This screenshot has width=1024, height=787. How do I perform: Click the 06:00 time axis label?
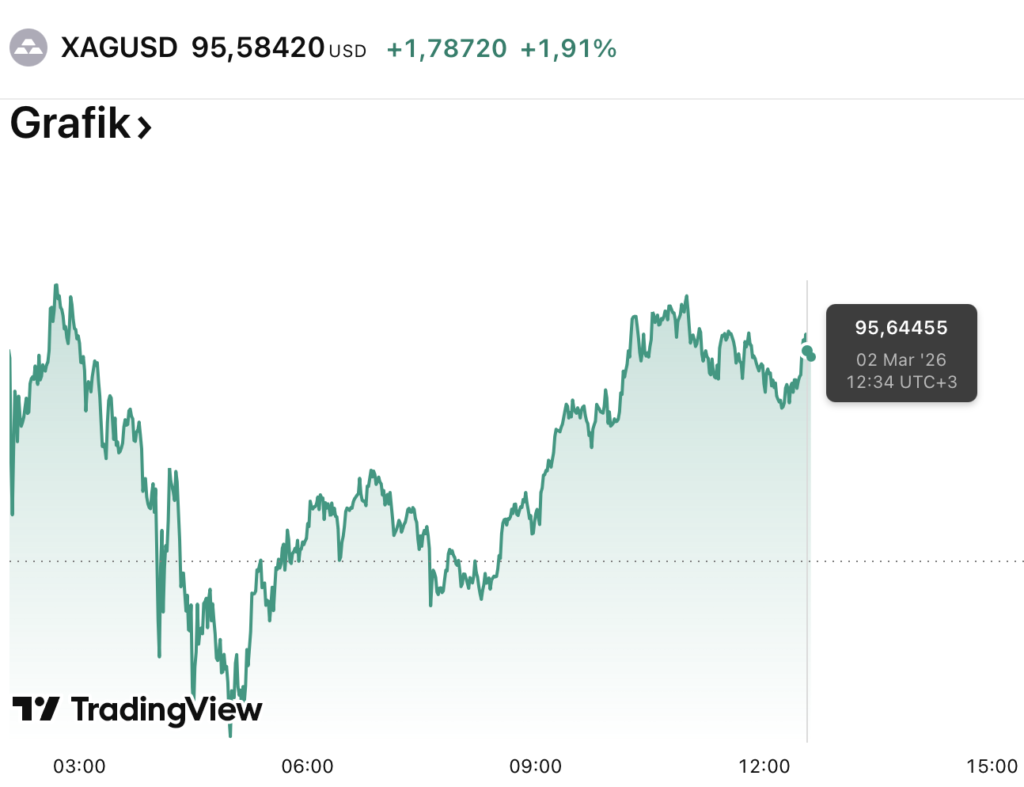(307, 766)
